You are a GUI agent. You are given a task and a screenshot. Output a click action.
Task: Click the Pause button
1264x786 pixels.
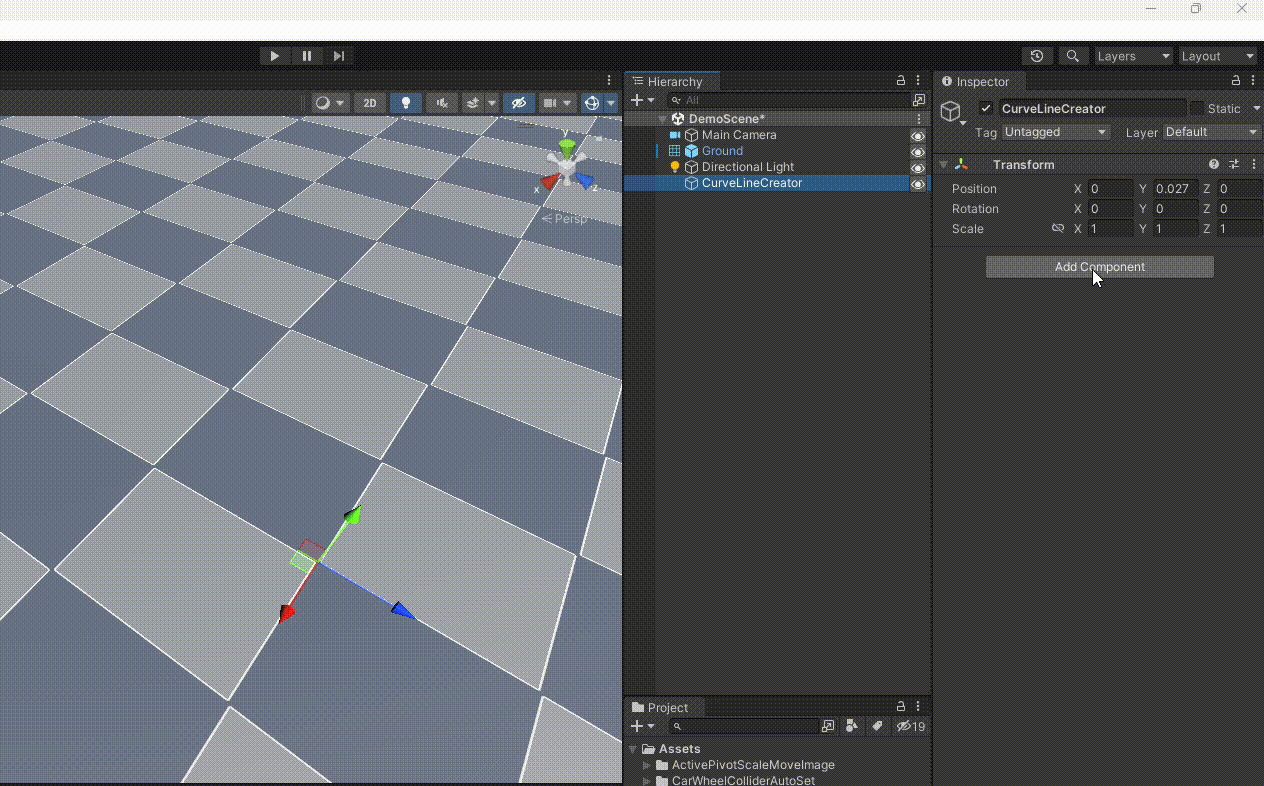click(x=307, y=56)
